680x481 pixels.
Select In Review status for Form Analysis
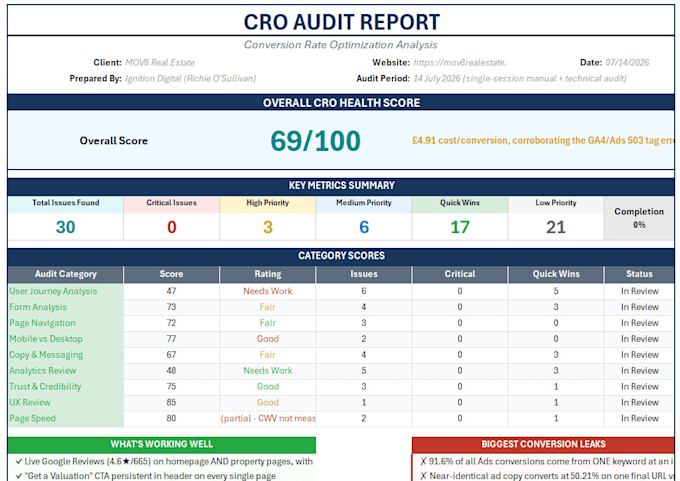tap(639, 307)
